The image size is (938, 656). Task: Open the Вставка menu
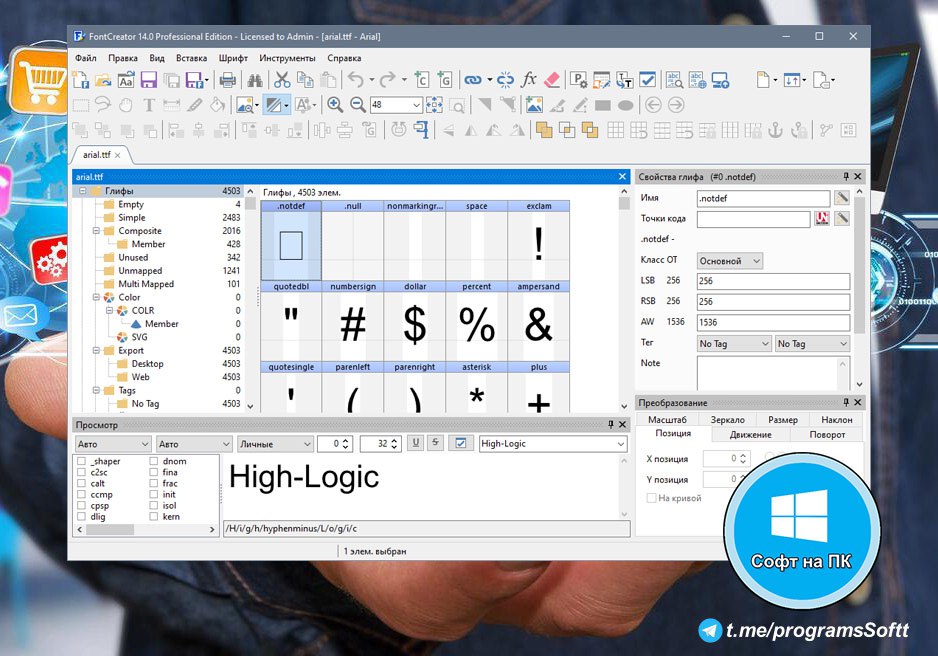[191, 58]
